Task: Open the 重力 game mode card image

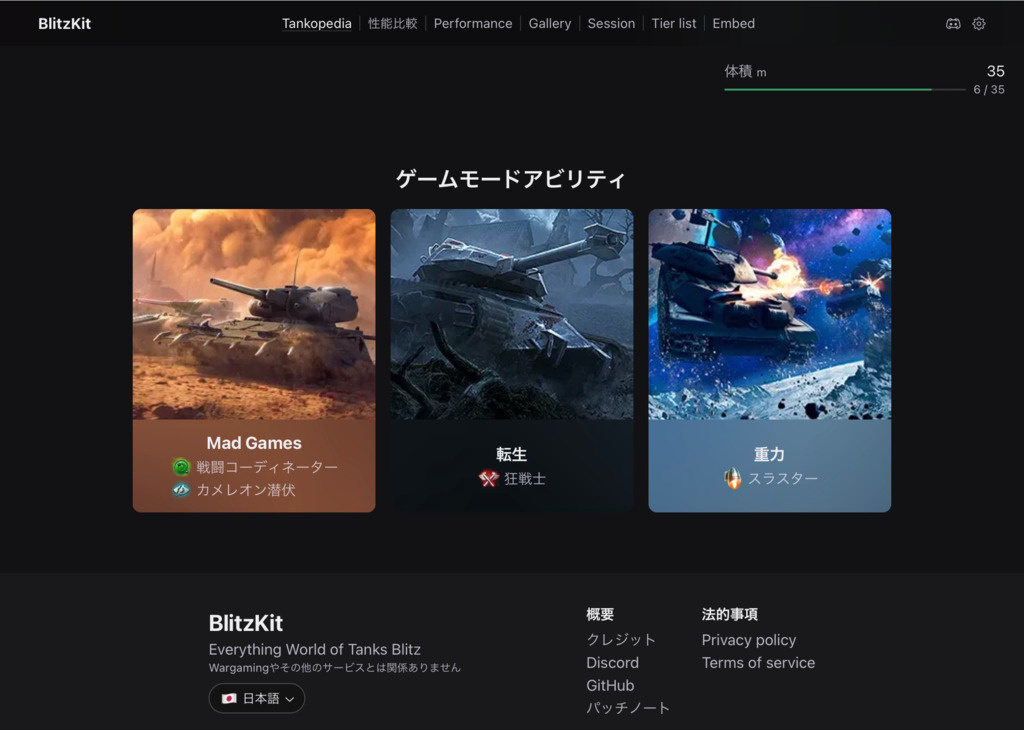Action: (770, 314)
